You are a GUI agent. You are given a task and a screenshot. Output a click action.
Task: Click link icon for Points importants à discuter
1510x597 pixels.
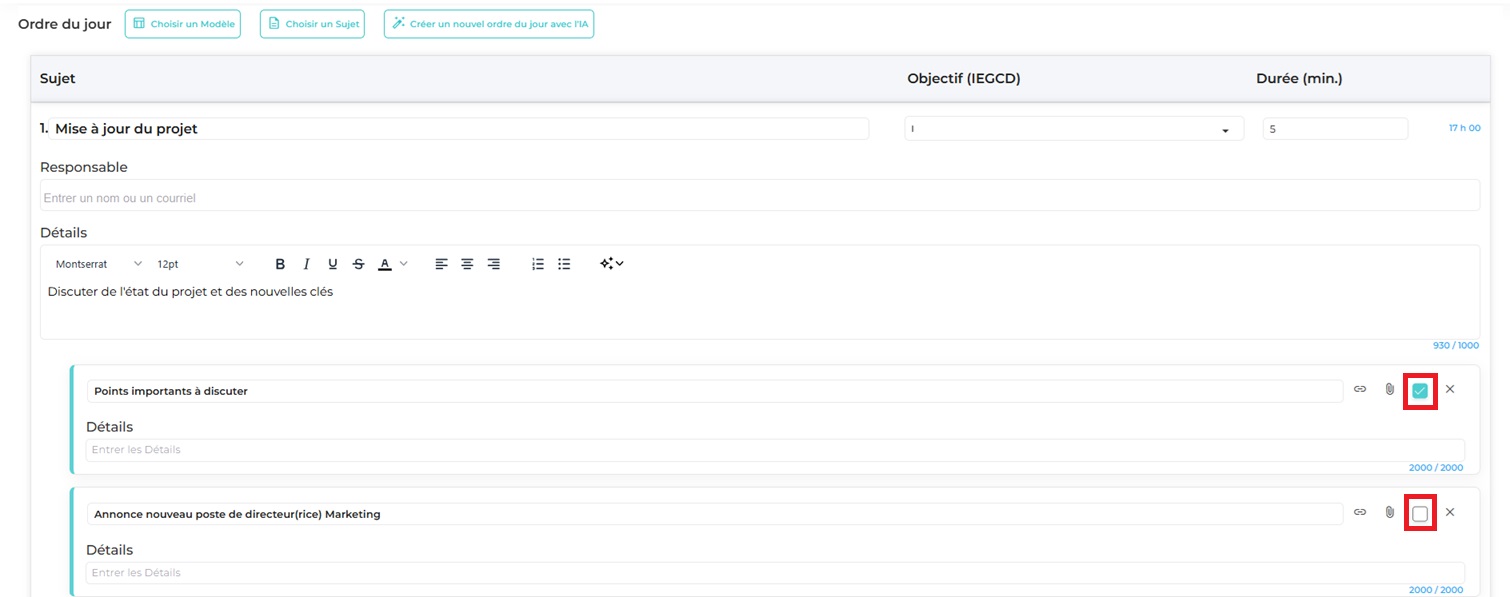[x=1360, y=389]
